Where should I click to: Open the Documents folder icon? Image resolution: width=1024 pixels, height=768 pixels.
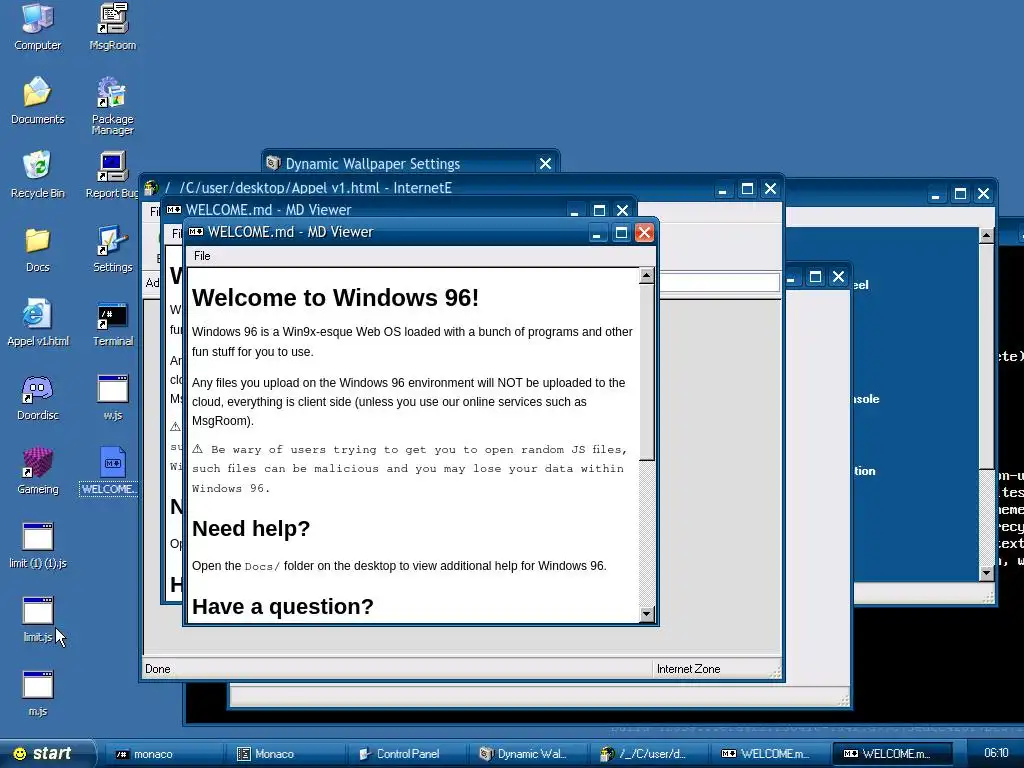(37, 100)
